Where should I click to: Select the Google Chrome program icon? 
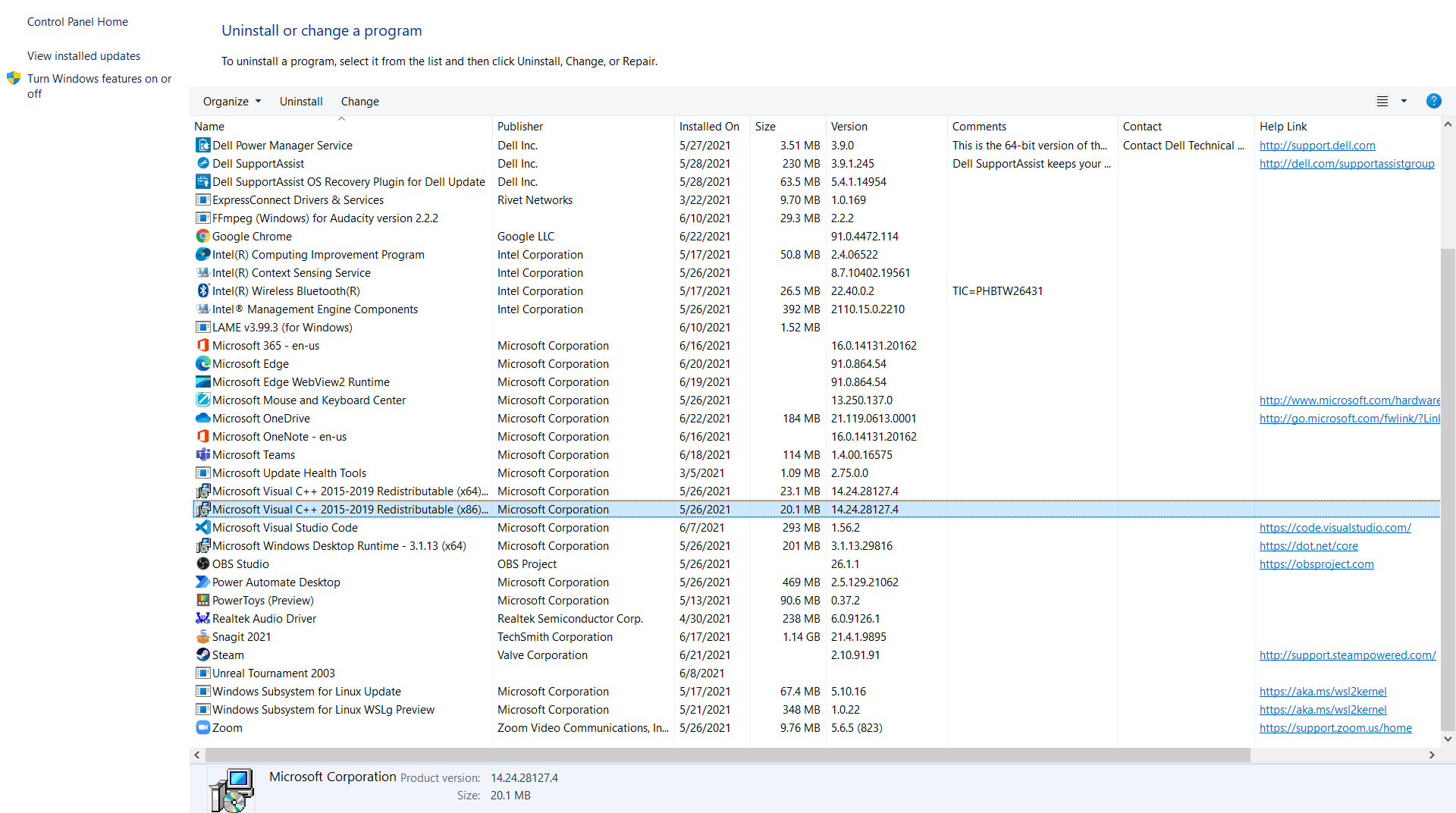coord(202,236)
